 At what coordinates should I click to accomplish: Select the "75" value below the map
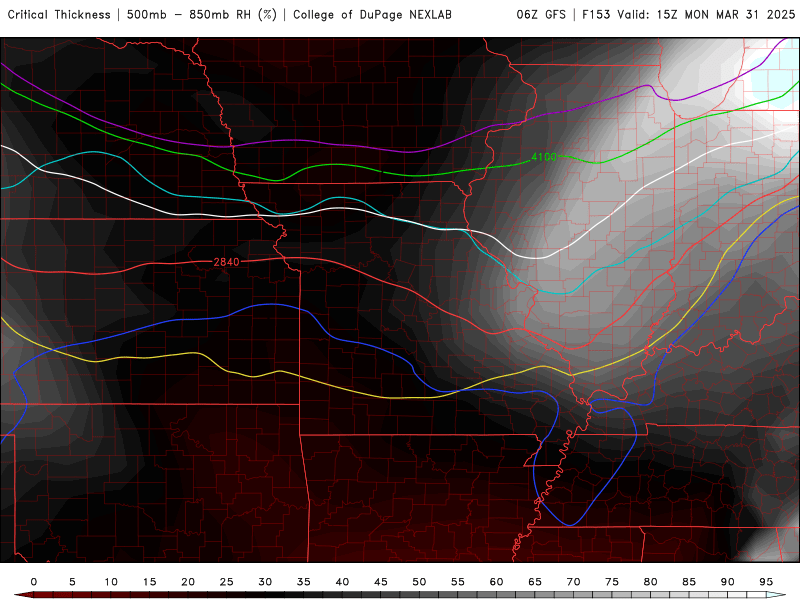tap(612, 582)
